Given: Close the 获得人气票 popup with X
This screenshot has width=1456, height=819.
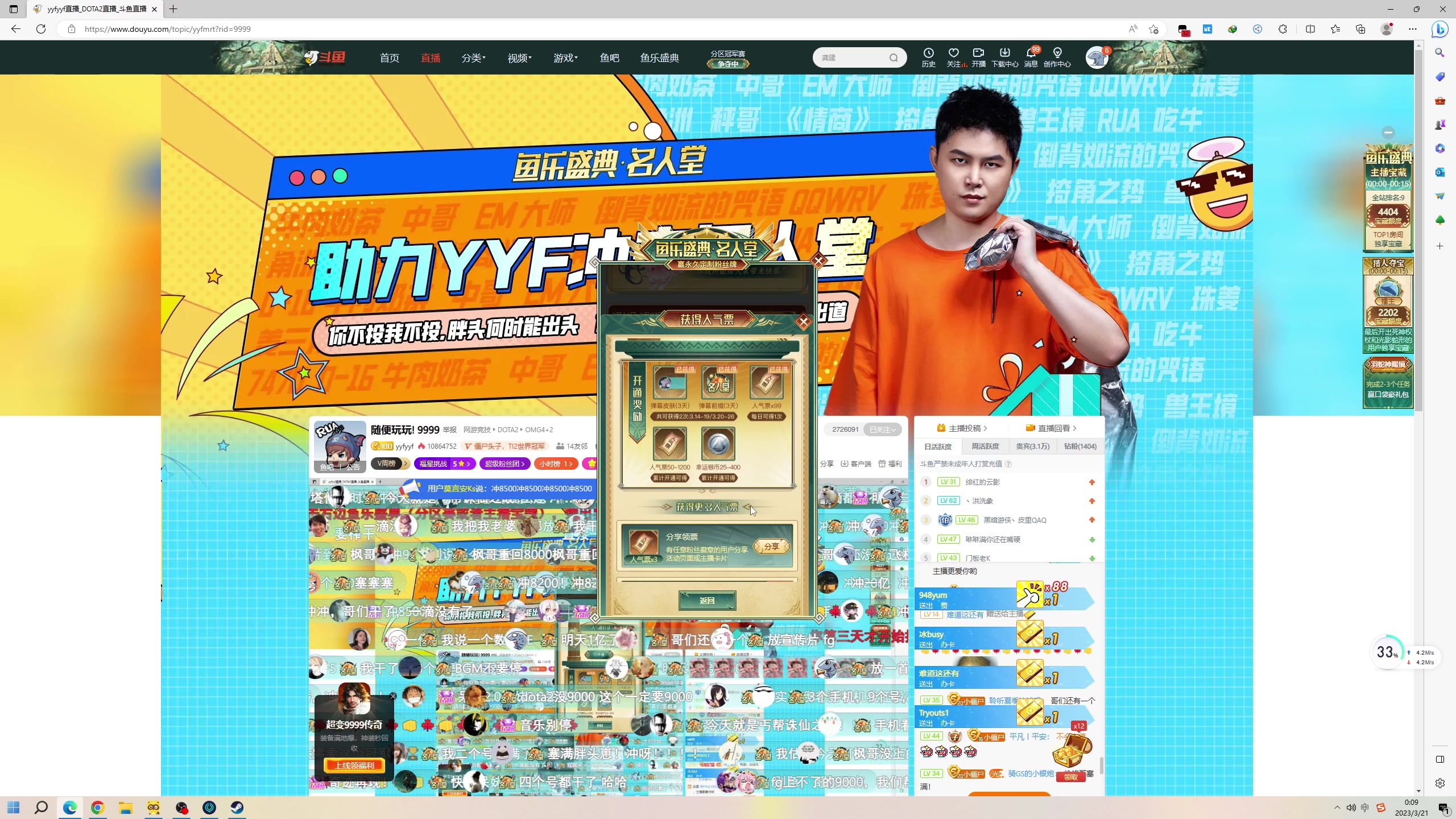Looking at the screenshot, I should point(804,322).
